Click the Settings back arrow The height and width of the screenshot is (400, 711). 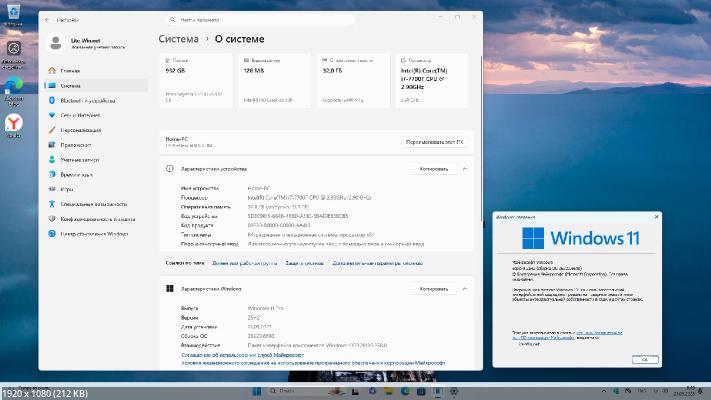click(47, 18)
